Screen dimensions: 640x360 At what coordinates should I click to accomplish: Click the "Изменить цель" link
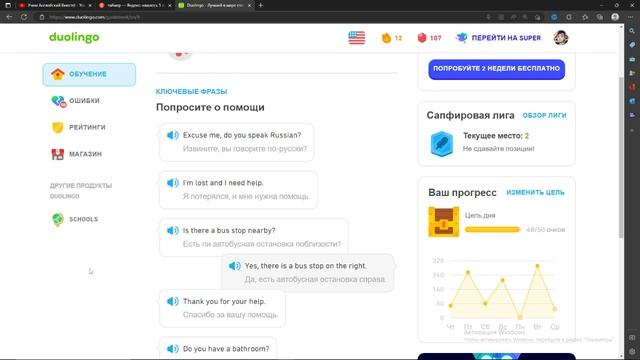click(536, 192)
